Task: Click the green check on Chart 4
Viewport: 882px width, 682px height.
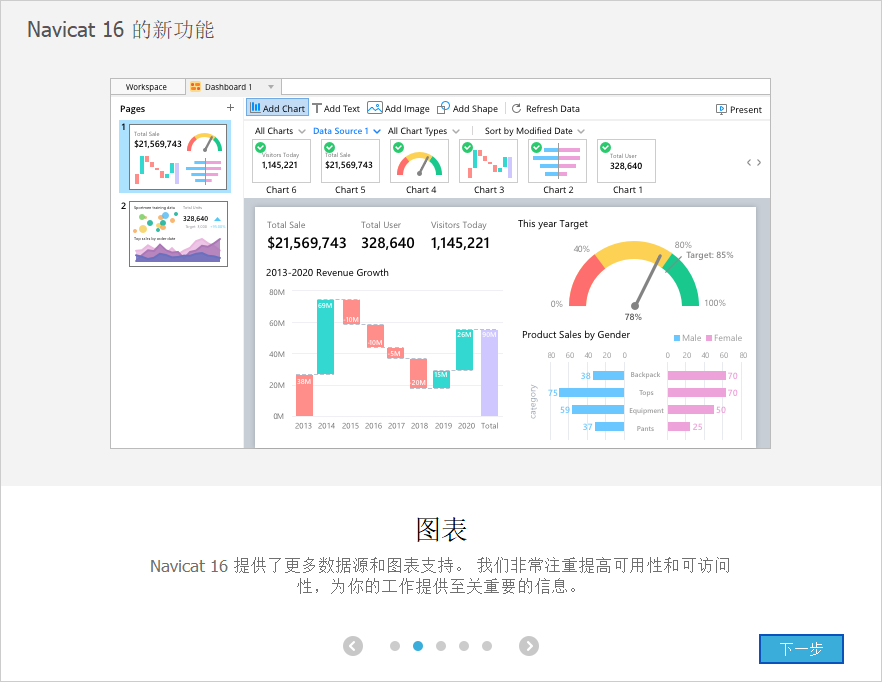Action: pyautogui.click(x=398, y=147)
